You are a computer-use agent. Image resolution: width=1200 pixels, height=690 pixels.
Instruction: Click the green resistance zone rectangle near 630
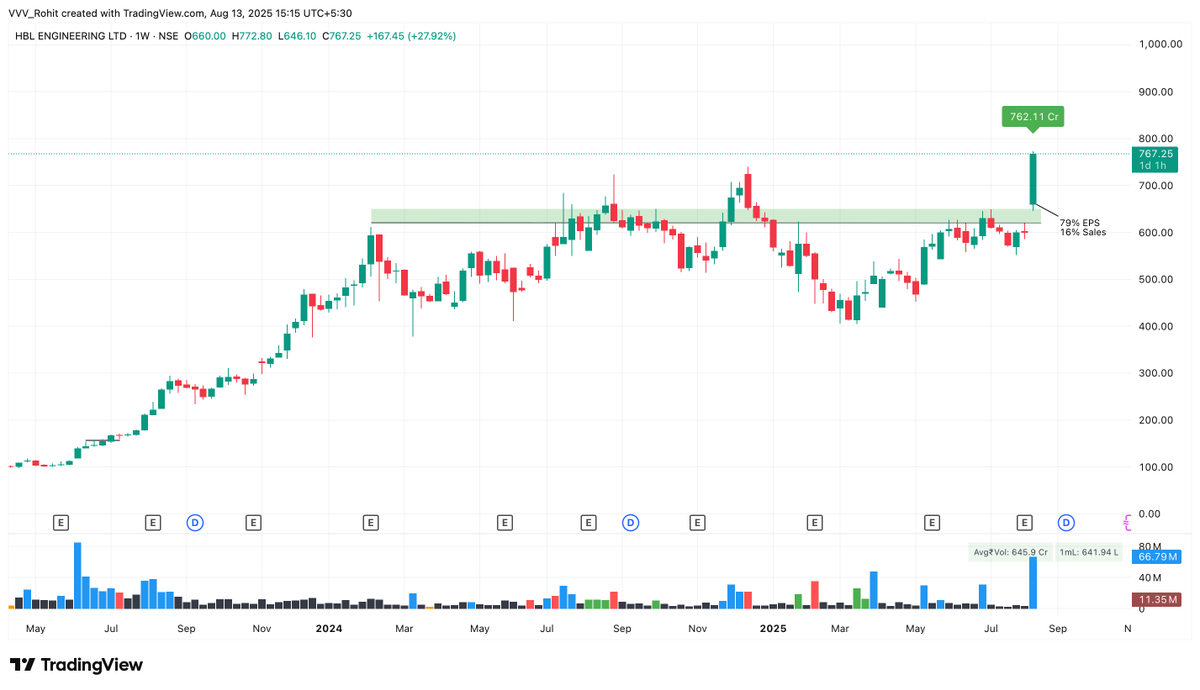(706, 216)
